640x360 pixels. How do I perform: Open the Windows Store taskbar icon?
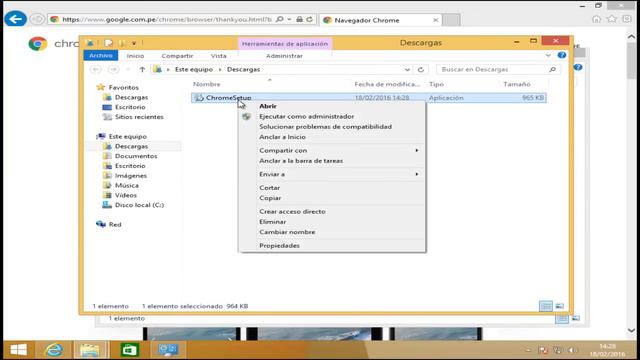[130, 350]
